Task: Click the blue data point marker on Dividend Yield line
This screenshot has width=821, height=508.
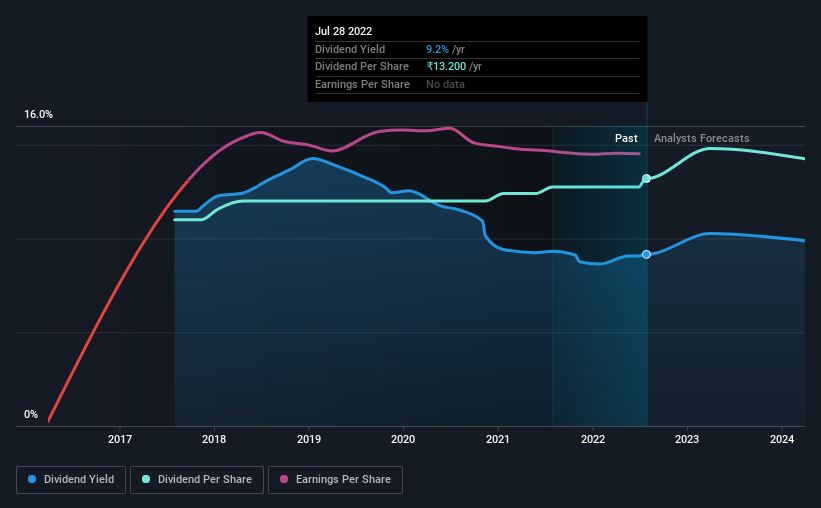Action: (x=647, y=255)
